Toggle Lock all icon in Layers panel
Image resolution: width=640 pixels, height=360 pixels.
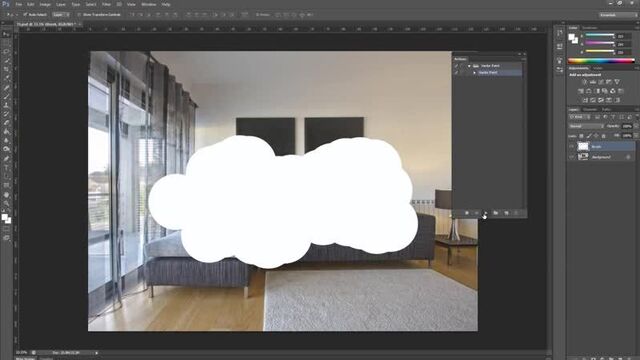(604, 136)
